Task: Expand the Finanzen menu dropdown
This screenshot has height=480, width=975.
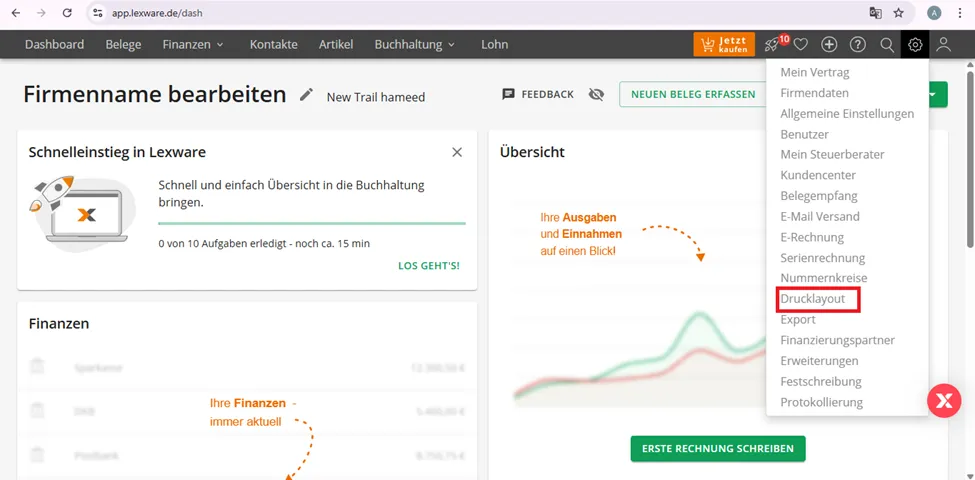Action: click(193, 45)
